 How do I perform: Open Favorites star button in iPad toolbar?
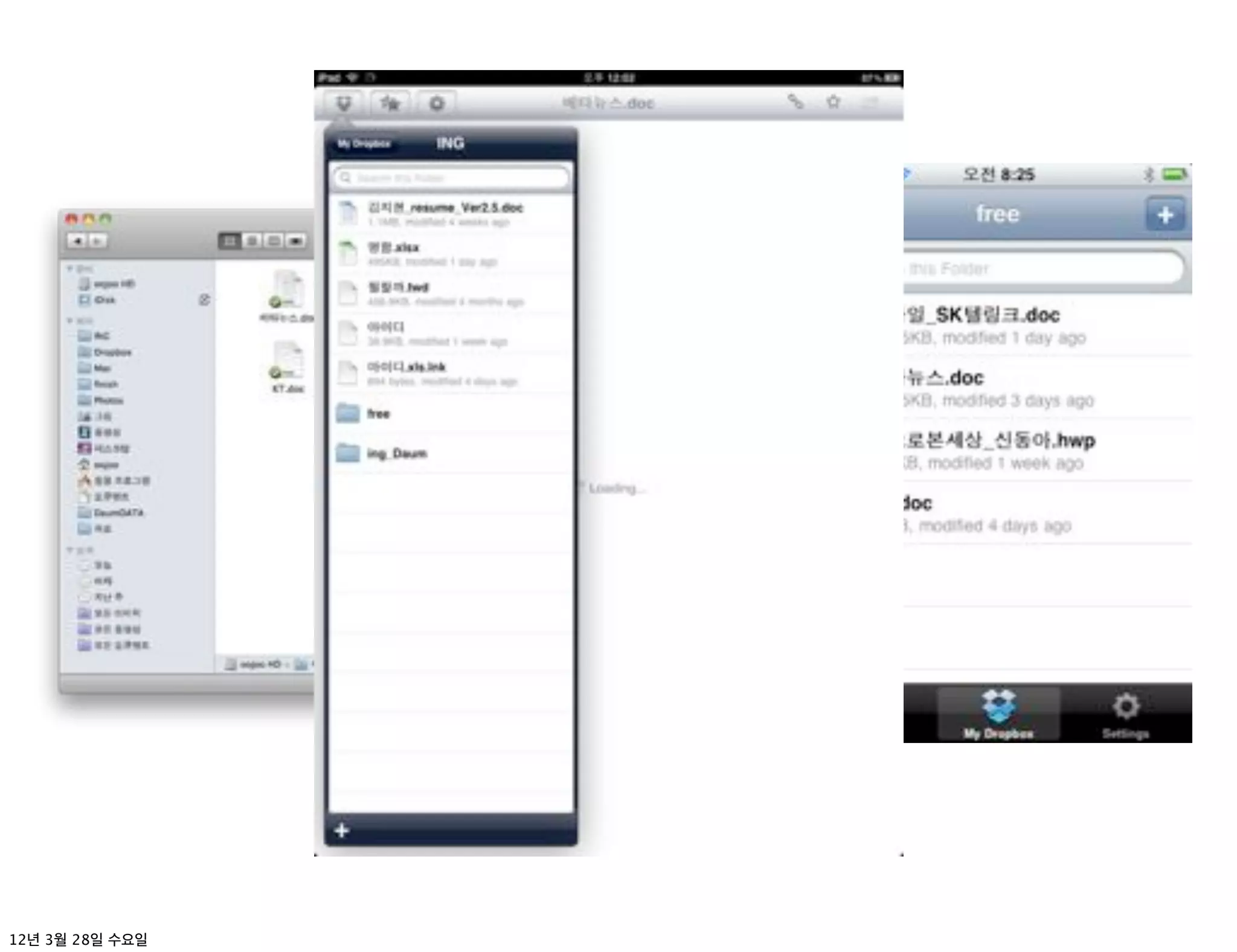click(390, 104)
